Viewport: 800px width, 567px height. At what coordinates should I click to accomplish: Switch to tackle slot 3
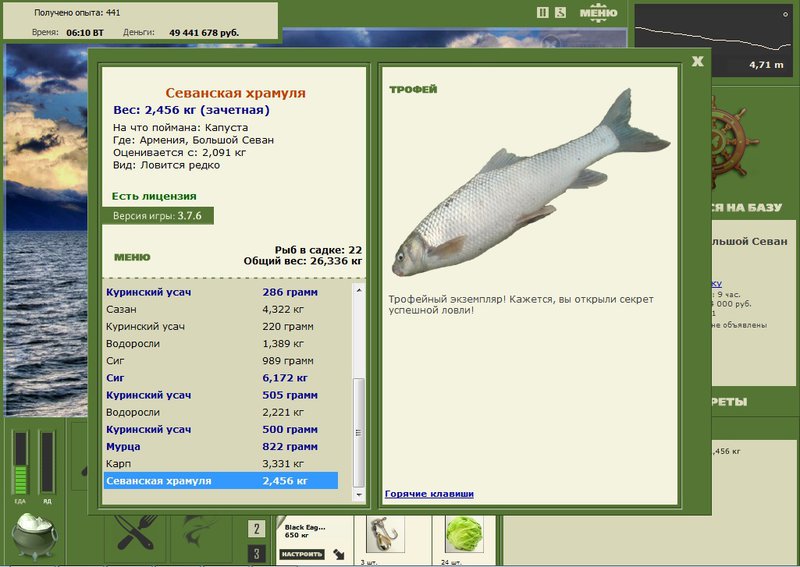pyautogui.click(x=257, y=554)
